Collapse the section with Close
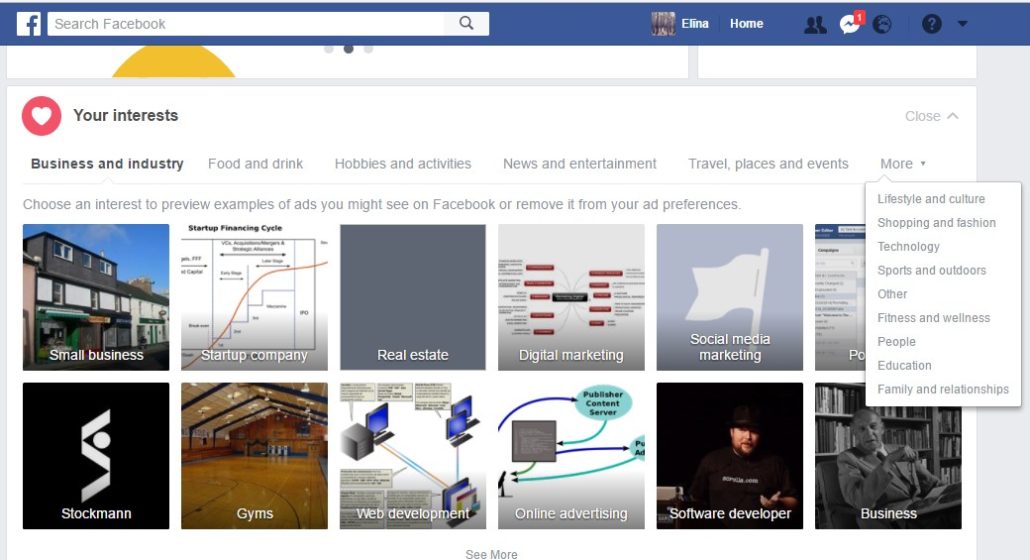The image size is (1030, 560). point(931,116)
